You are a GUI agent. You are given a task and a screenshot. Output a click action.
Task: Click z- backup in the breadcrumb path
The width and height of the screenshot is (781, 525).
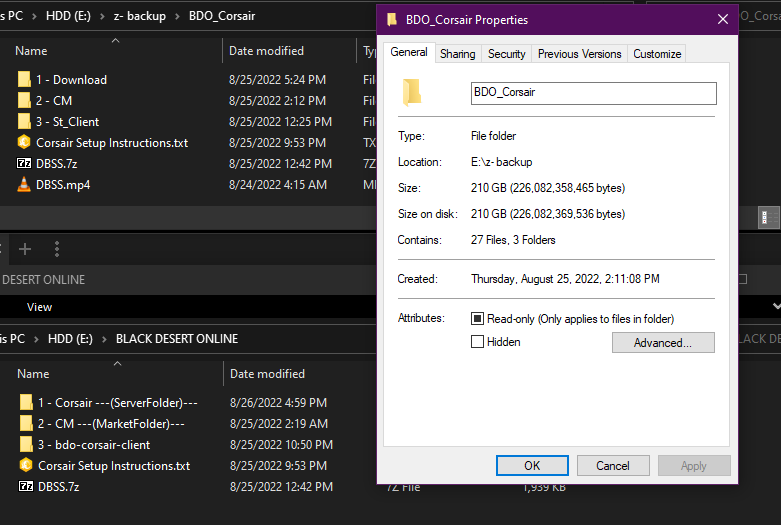(x=139, y=16)
